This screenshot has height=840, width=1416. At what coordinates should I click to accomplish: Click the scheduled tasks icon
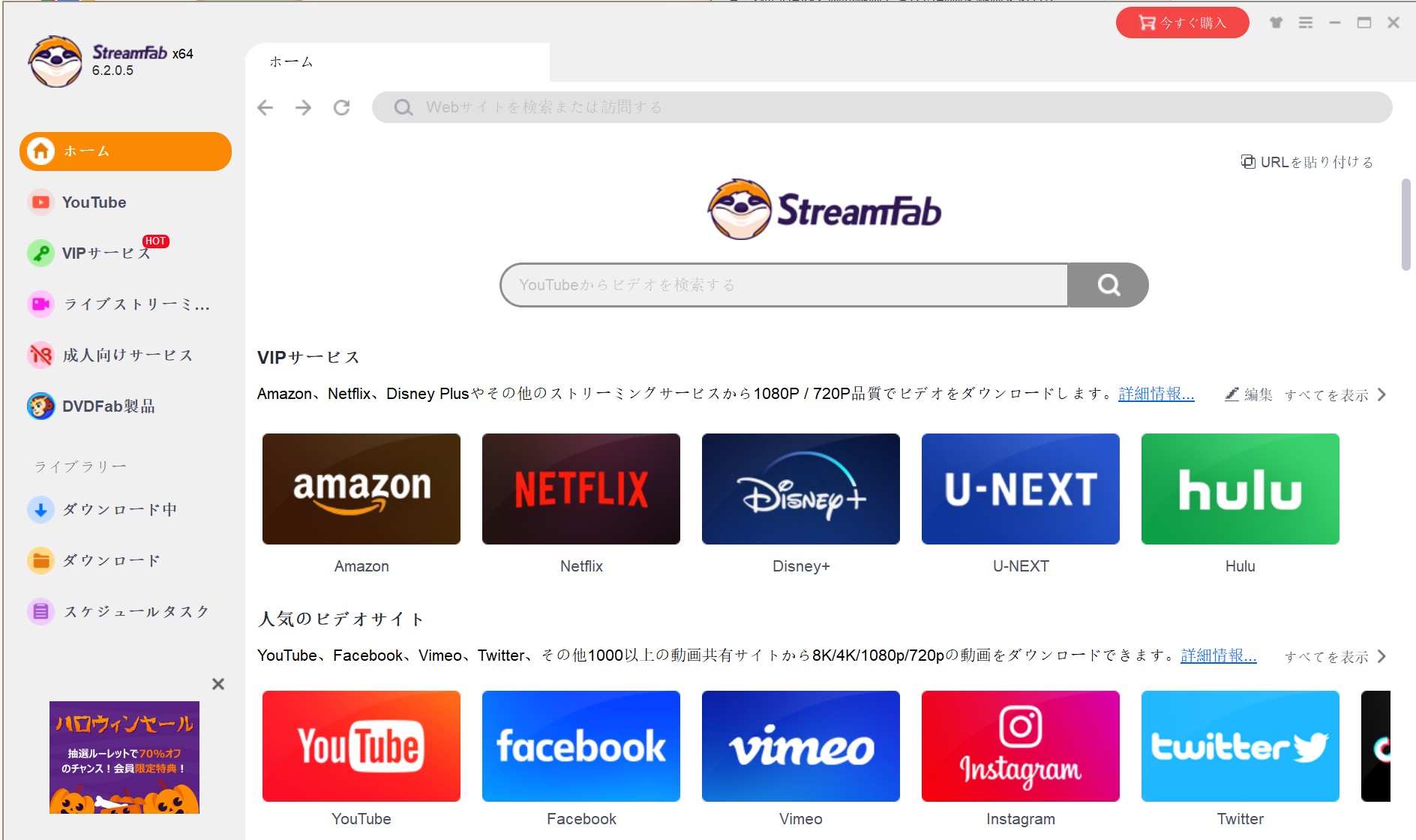[x=40, y=612]
